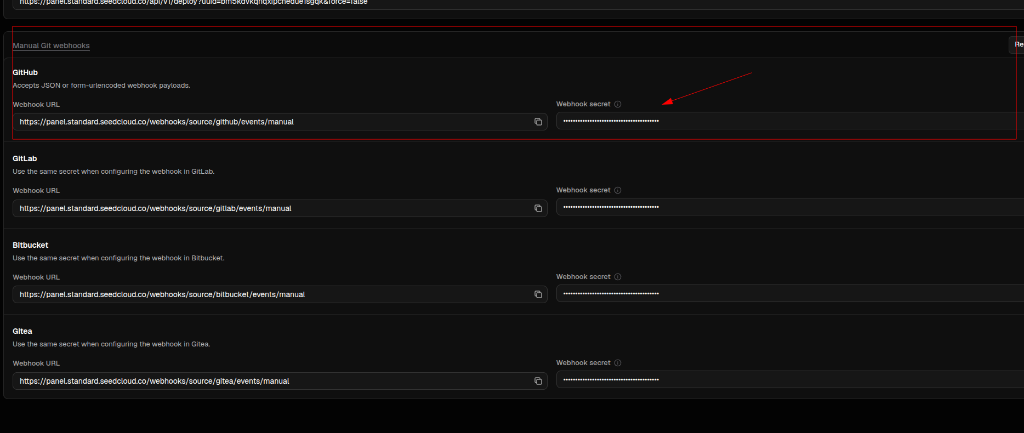
Task: Click the Bitbucket section title
Action: pos(30,245)
